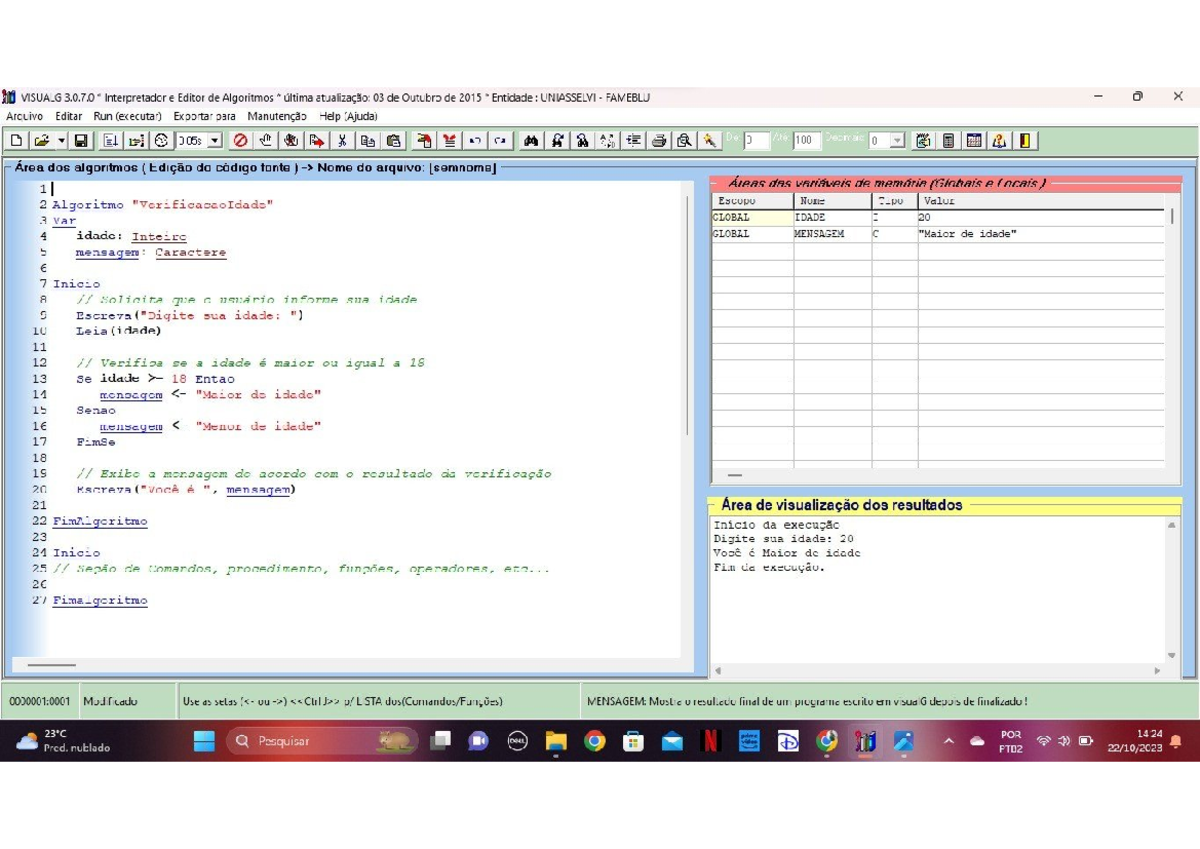Click the variables table vertical scrollbar
The width and height of the screenshot is (1200, 849).
point(1172,215)
